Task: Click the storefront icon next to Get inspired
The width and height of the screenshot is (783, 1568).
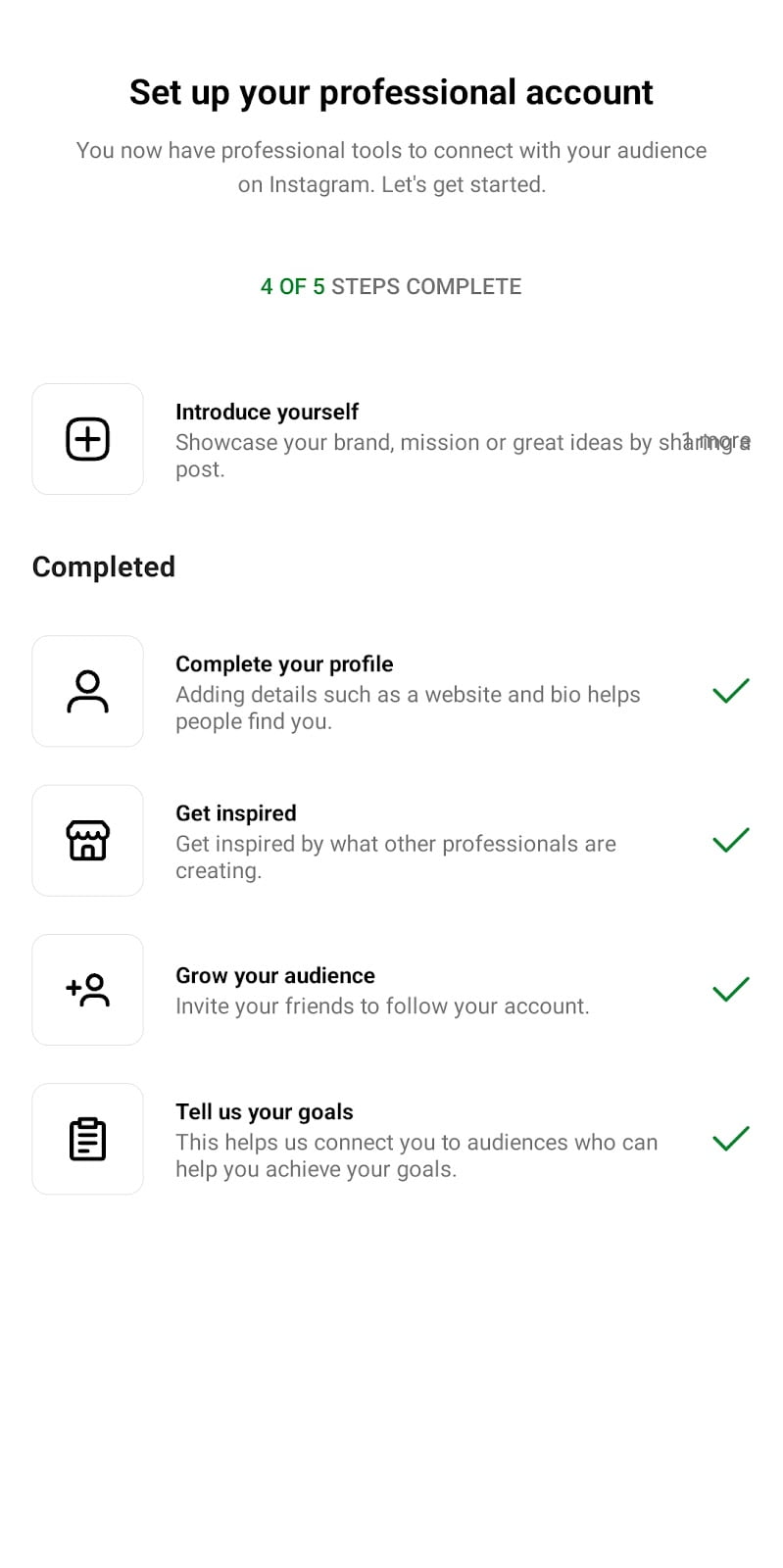Action: point(87,841)
